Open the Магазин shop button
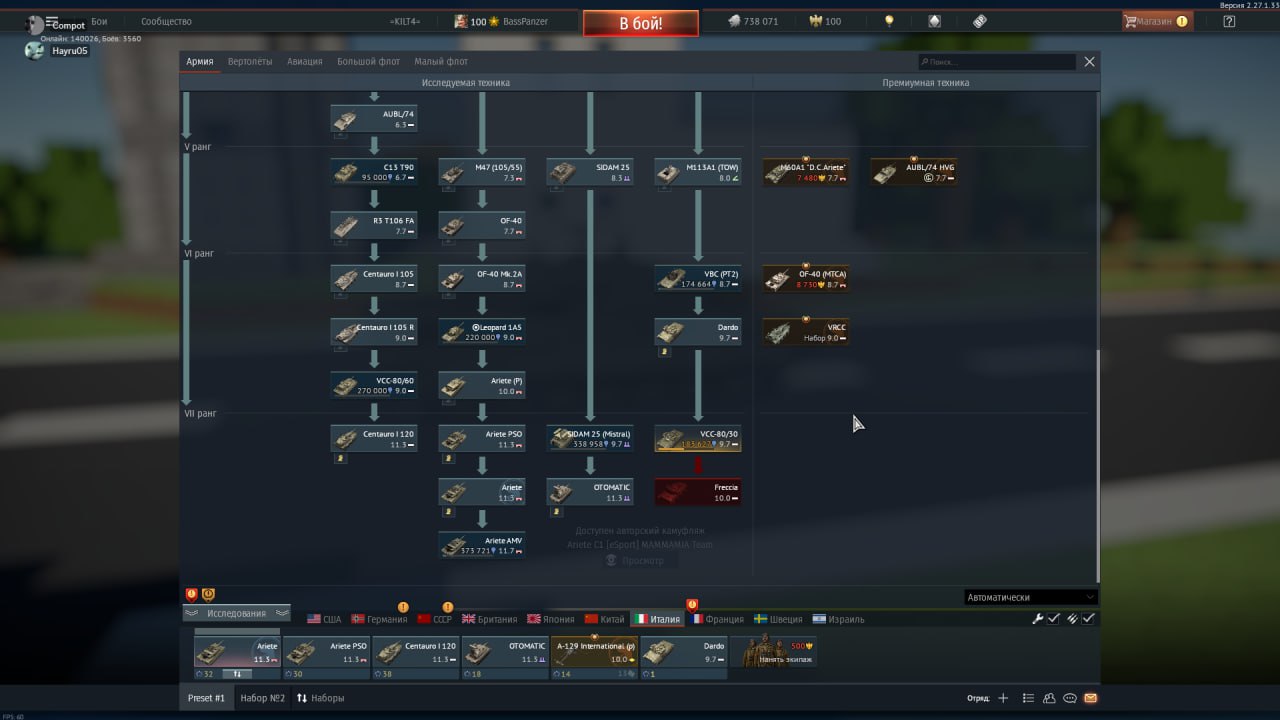This screenshot has width=1280, height=720. pyautogui.click(x=1157, y=21)
